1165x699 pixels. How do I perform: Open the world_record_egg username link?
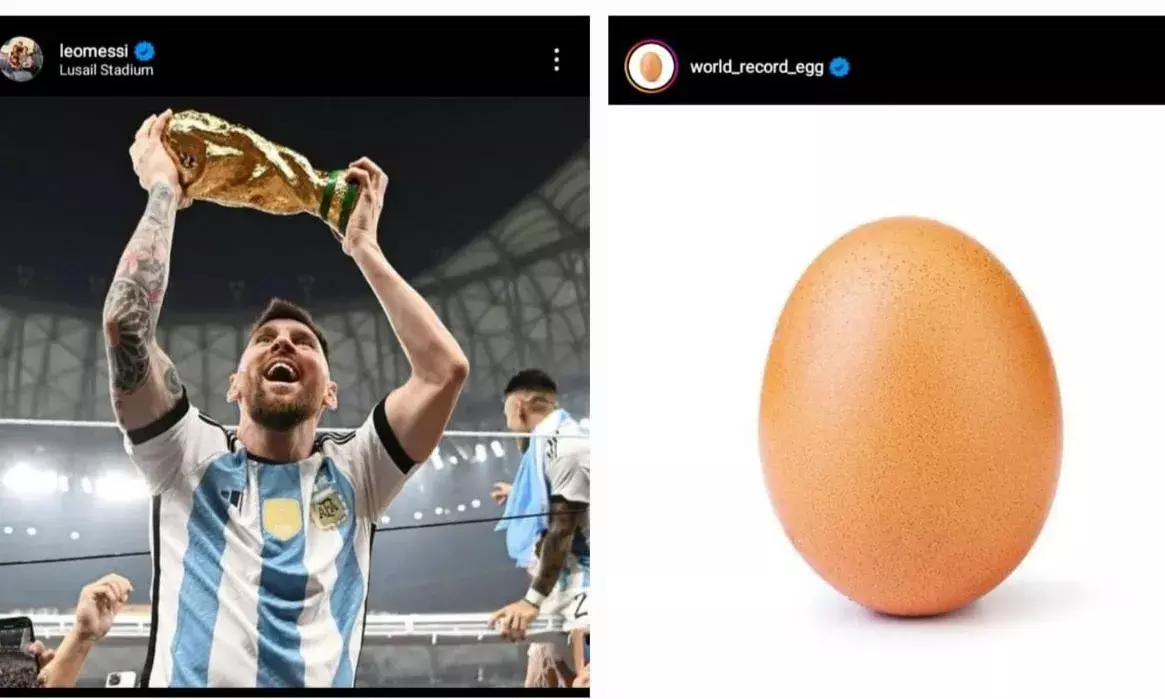pos(756,68)
